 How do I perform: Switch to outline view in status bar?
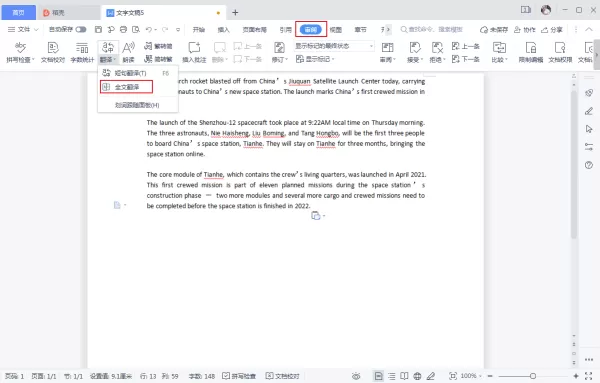click(x=391, y=376)
